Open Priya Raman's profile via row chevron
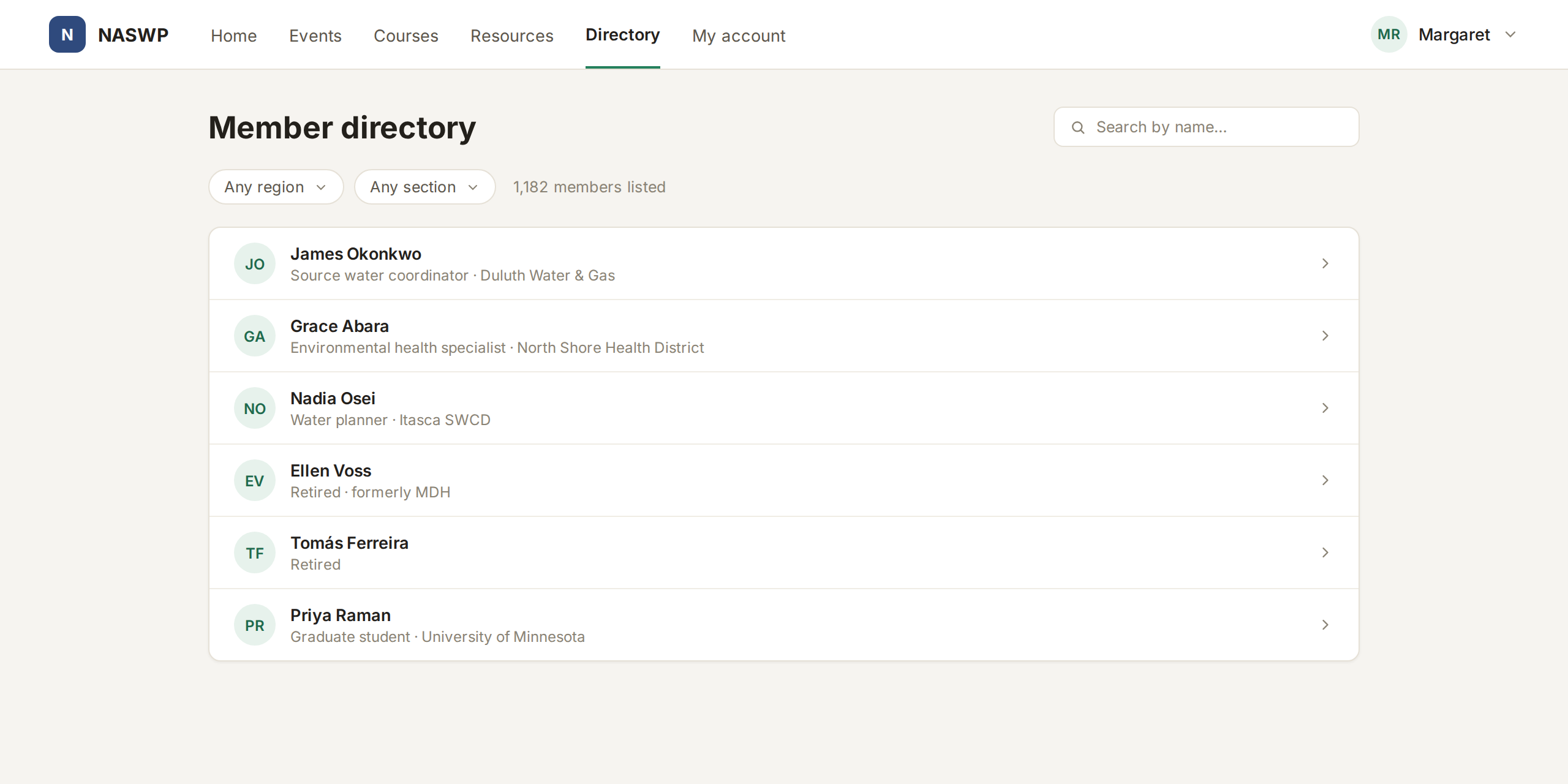The width and height of the screenshot is (1568, 784). tap(1325, 625)
